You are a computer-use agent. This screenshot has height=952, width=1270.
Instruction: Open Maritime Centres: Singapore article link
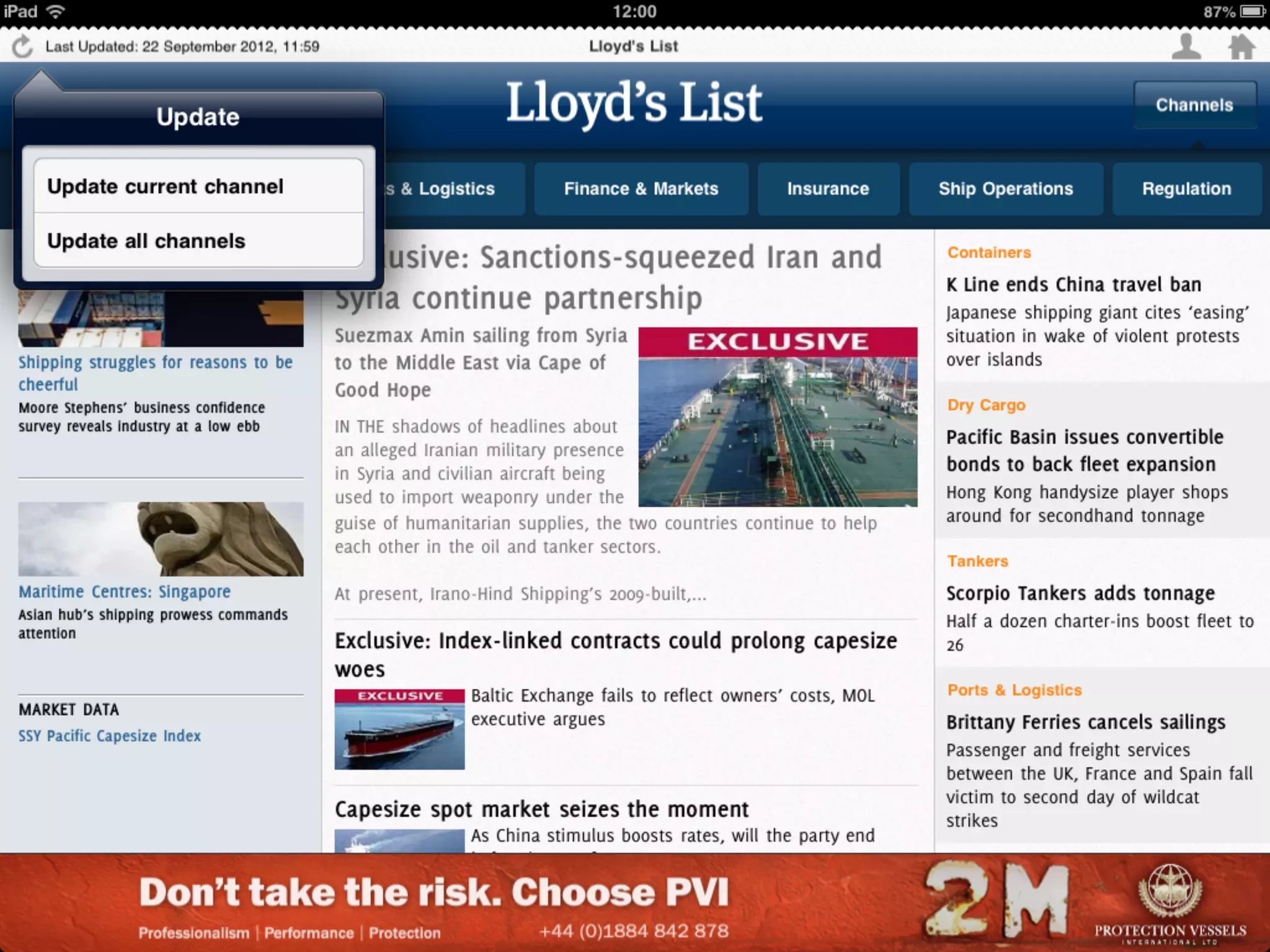pyautogui.click(x=125, y=592)
